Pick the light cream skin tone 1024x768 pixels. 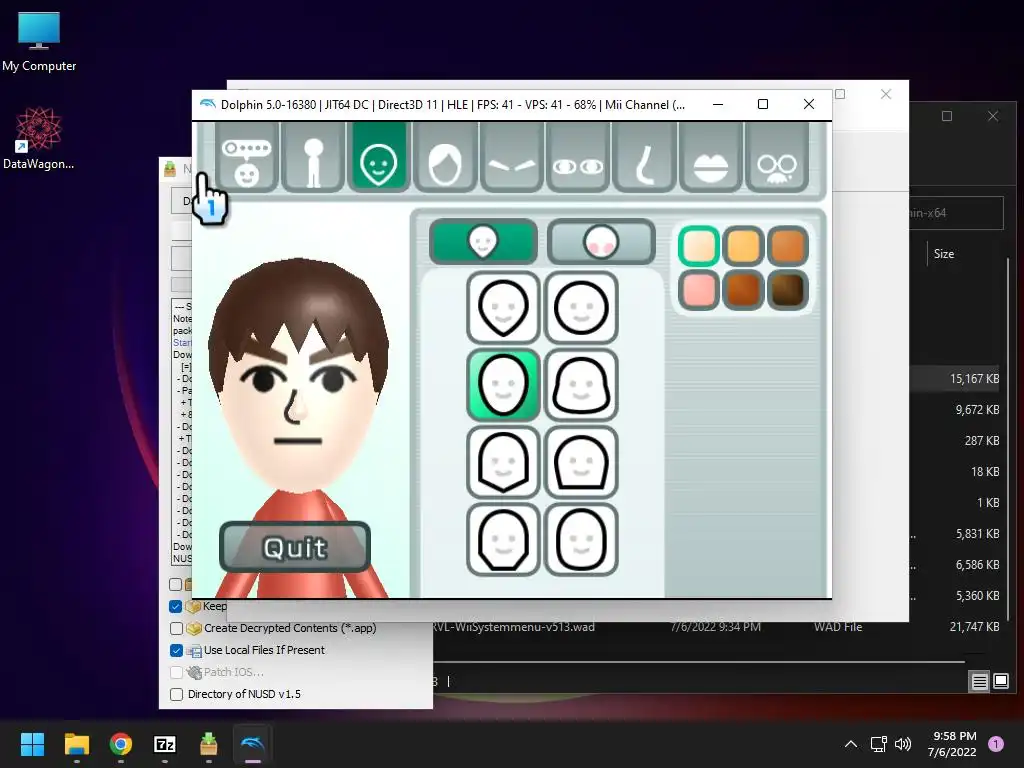pyautogui.click(x=699, y=246)
